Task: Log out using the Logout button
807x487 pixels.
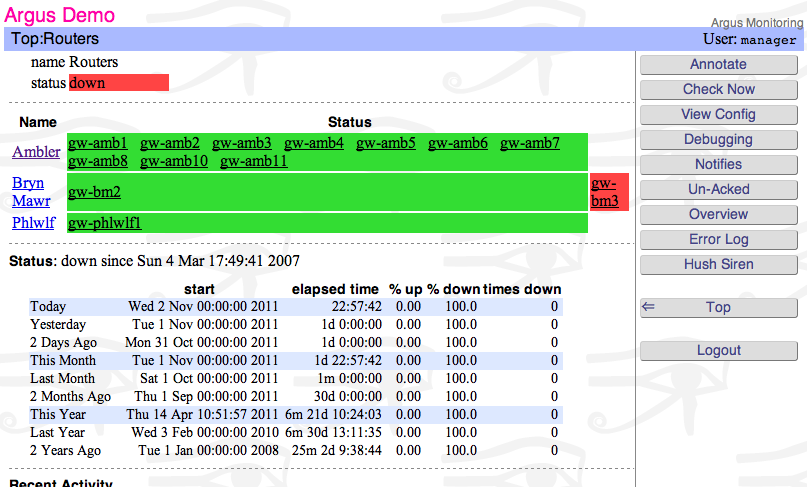Action: 717,350
